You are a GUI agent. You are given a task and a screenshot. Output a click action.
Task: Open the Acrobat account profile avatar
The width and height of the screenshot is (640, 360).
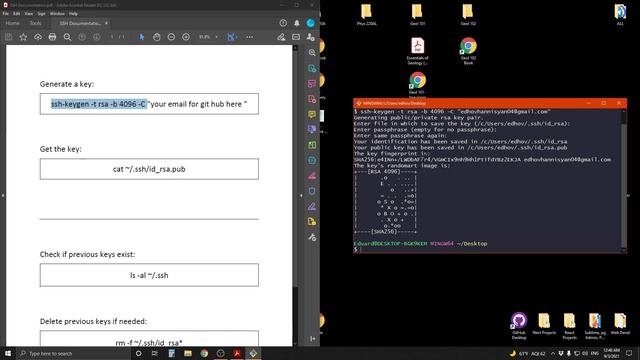311,23
